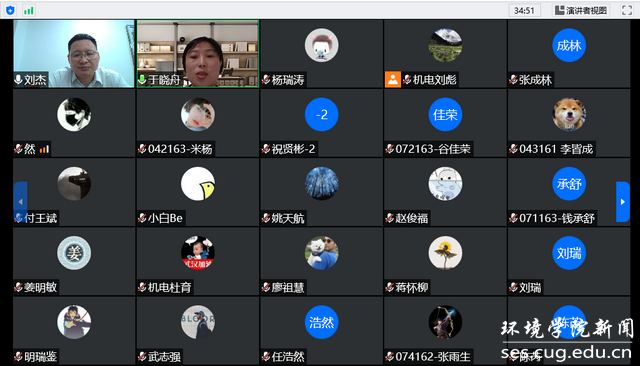Open the 演讲者视图 view switcher

coord(581,10)
